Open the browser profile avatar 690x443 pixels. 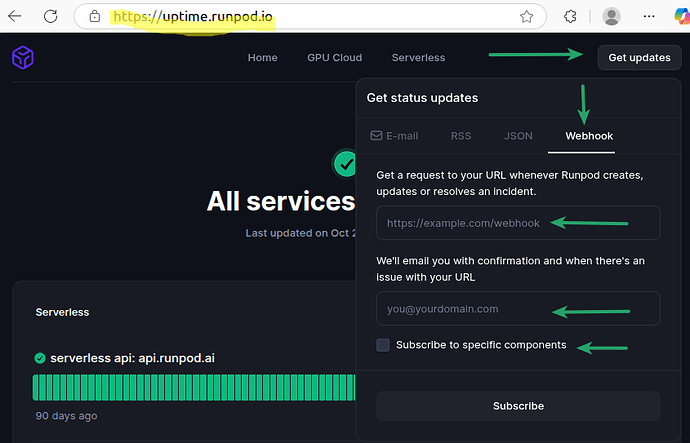612,17
